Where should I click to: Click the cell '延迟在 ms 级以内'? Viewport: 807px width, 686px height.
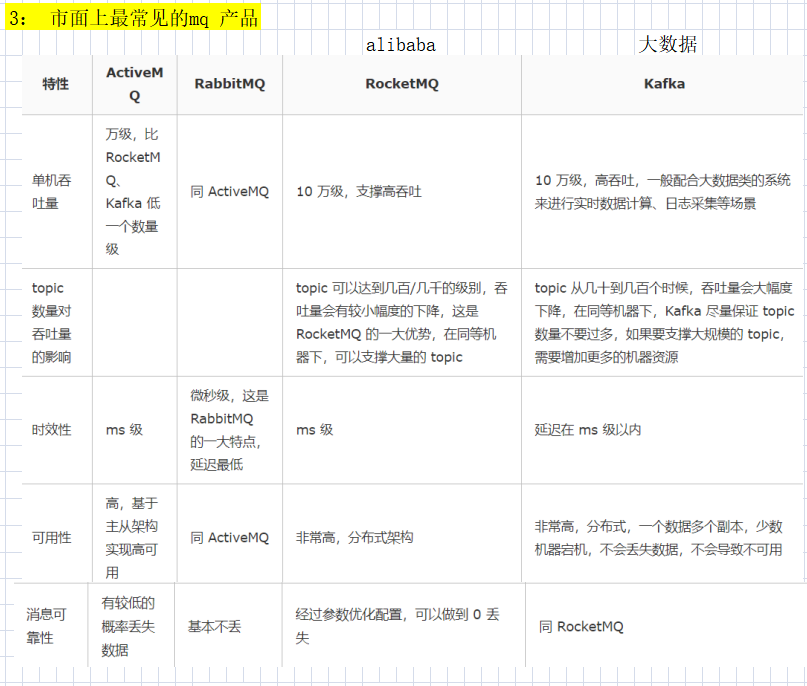(588, 430)
